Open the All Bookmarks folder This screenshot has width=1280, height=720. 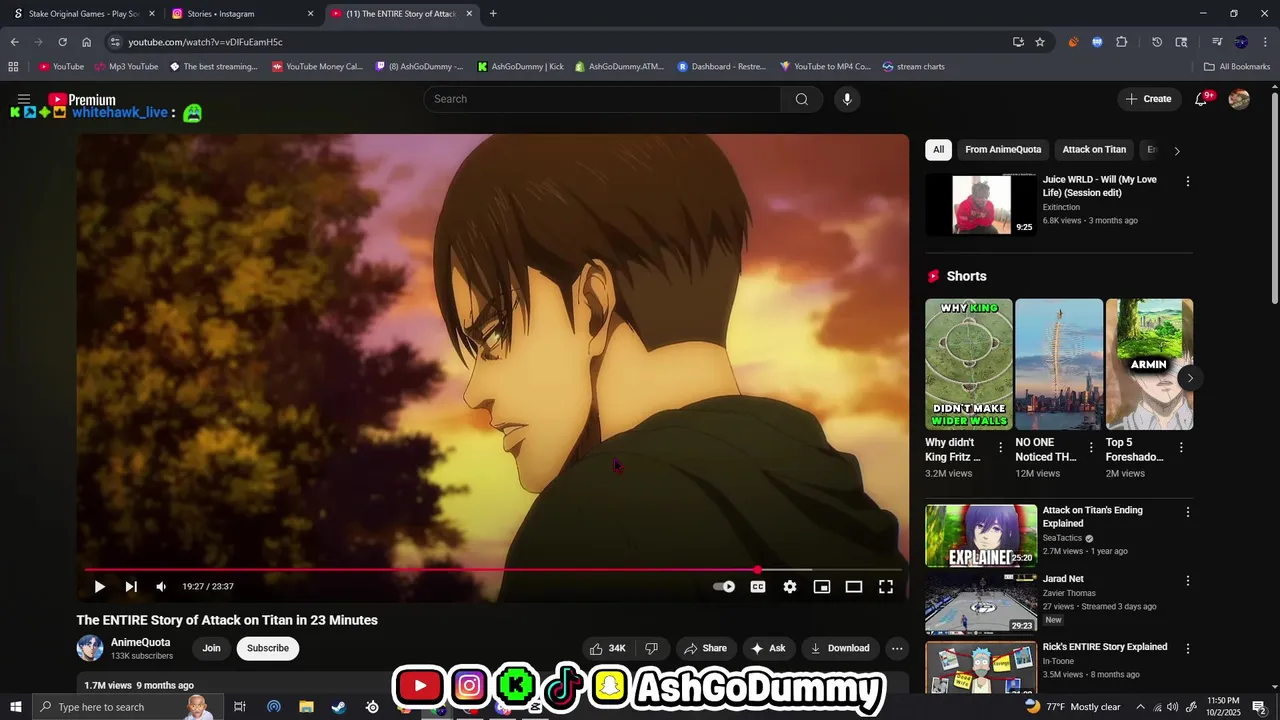[x=1237, y=67]
